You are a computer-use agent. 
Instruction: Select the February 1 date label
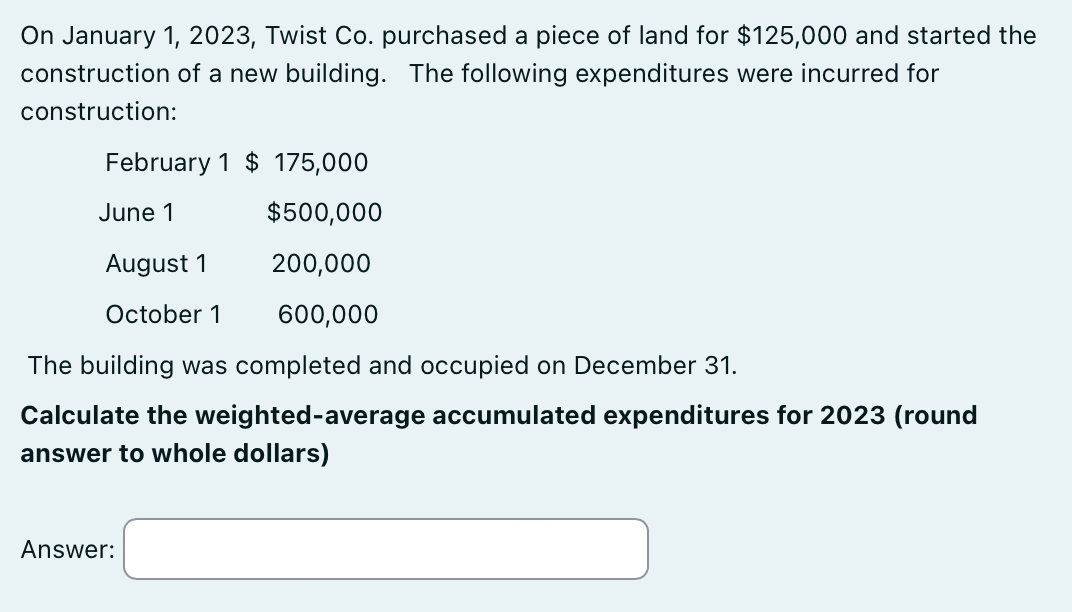point(166,162)
